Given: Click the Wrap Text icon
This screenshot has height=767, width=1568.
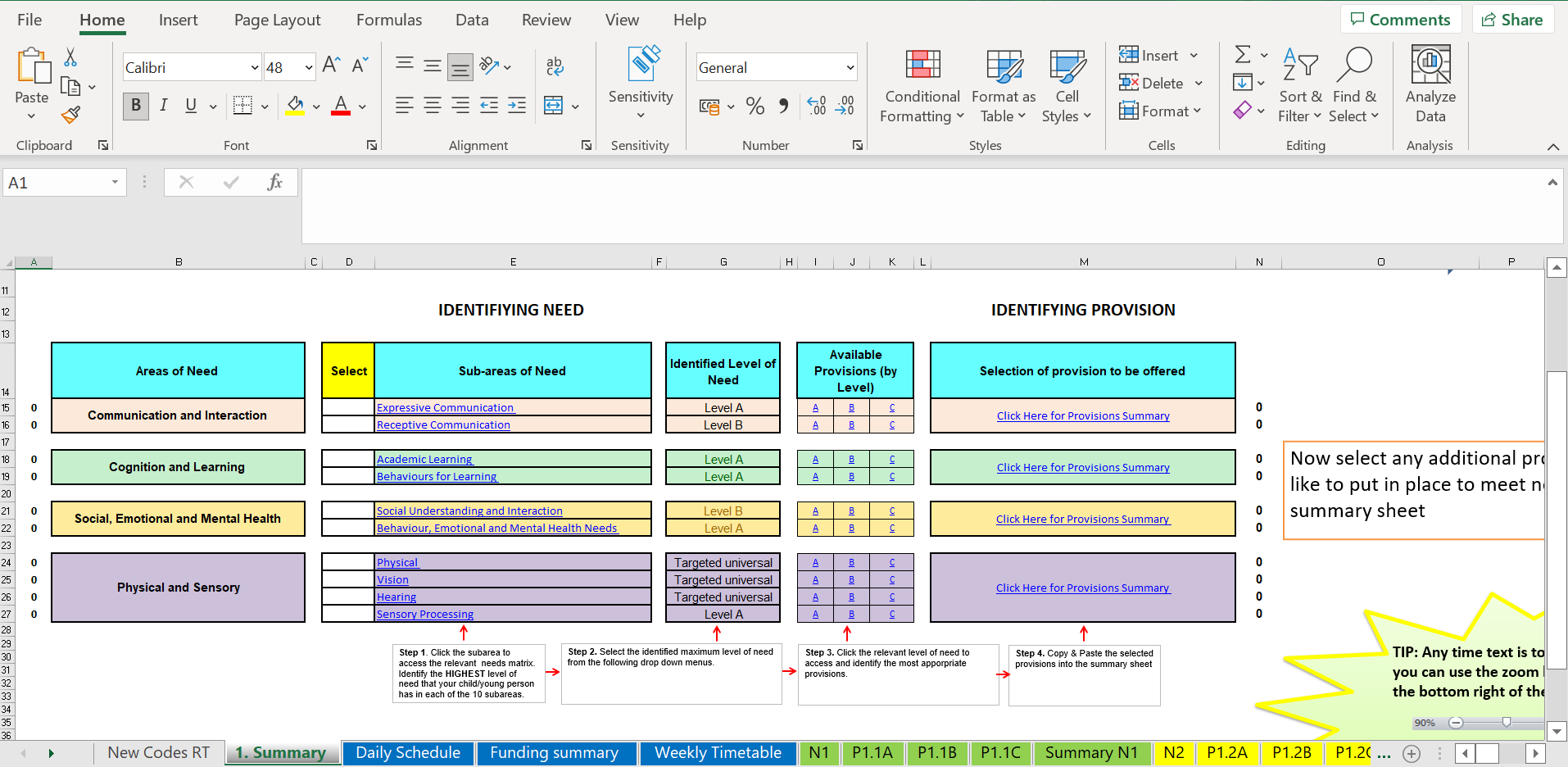Looking at the screenshot, I should (555, 66).
